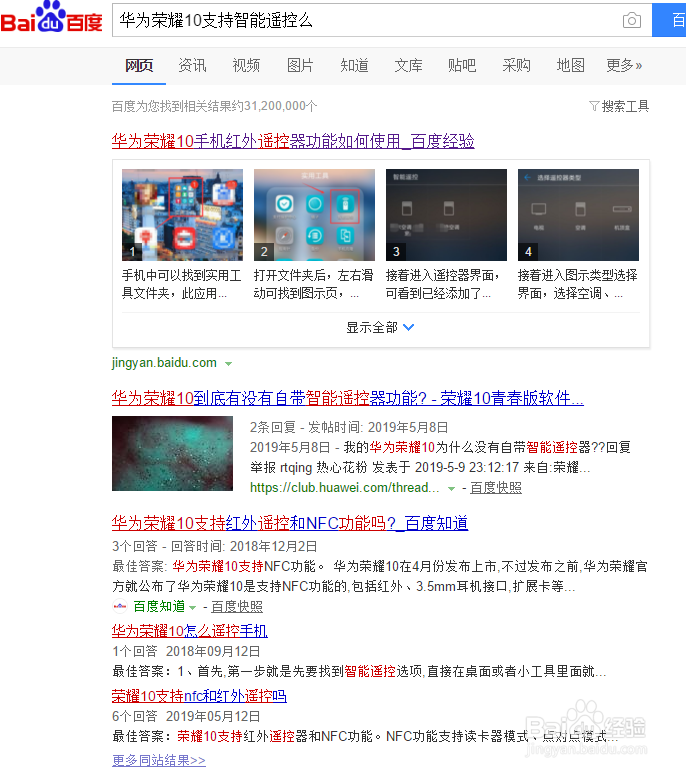Click the club.huawei.com thread URL
686x773 pixels.
[x=344, y=488]
